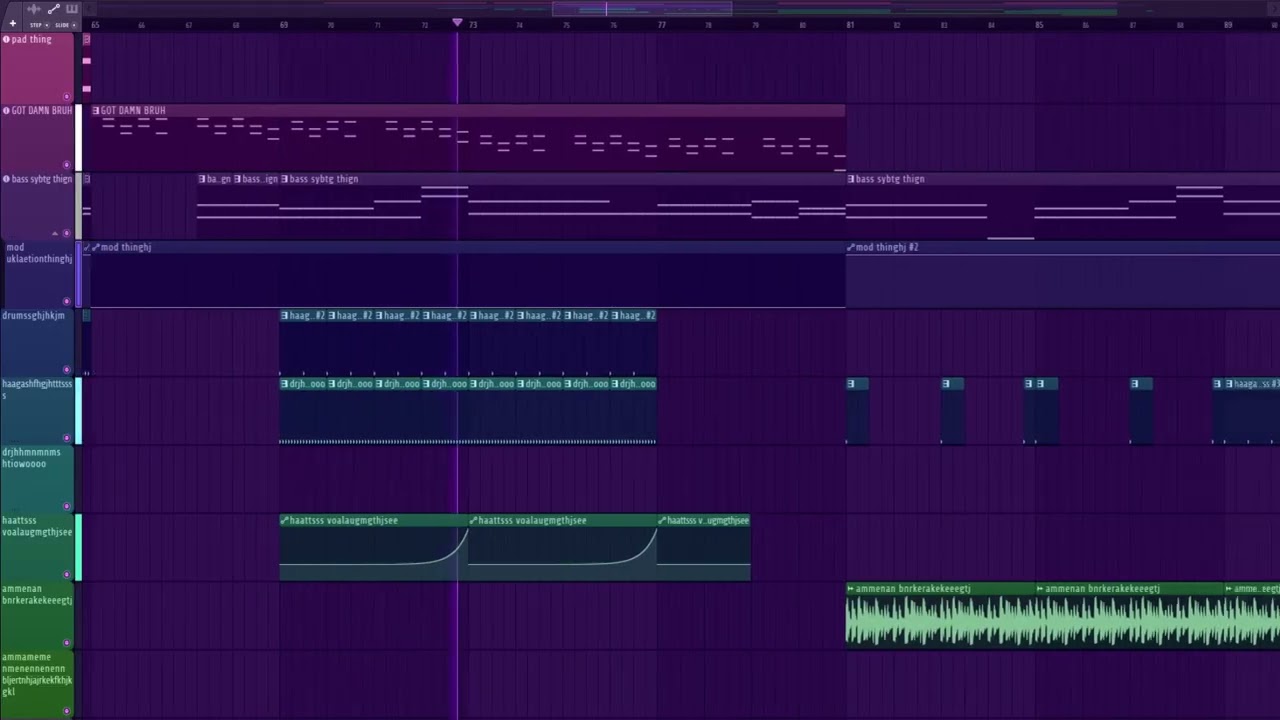Mute the bass sybtg thign track
Viewport: 1280px width, 720px height.
click(67, 233)
